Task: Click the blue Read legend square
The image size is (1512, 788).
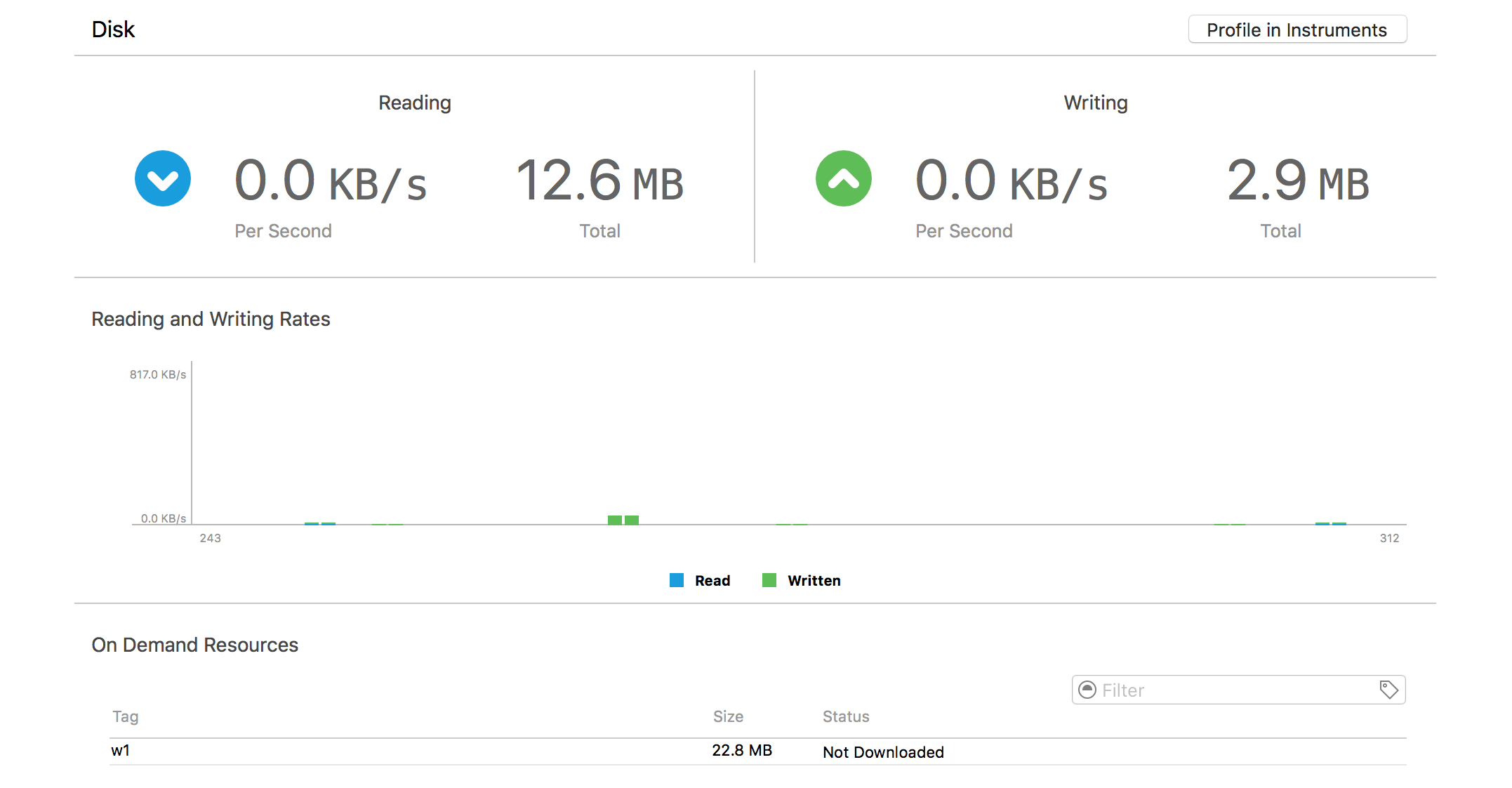Action: tap(676, 580)
